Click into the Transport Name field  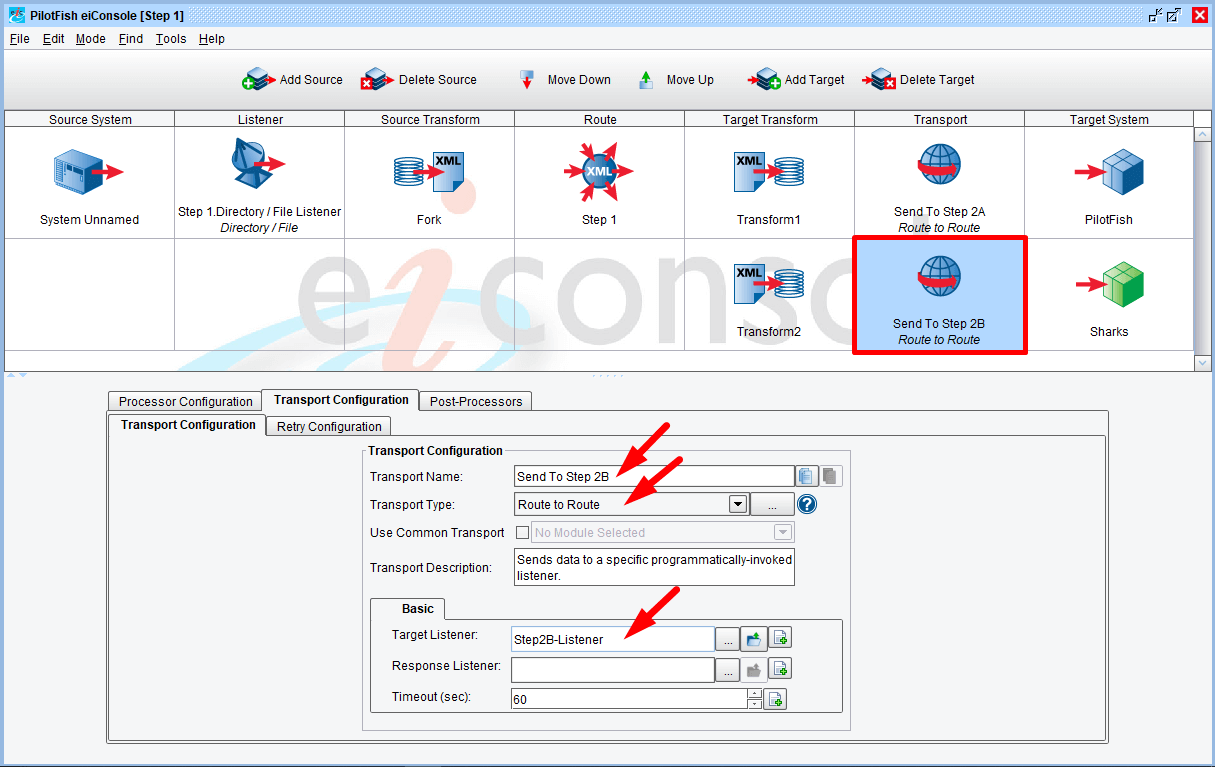654,476
